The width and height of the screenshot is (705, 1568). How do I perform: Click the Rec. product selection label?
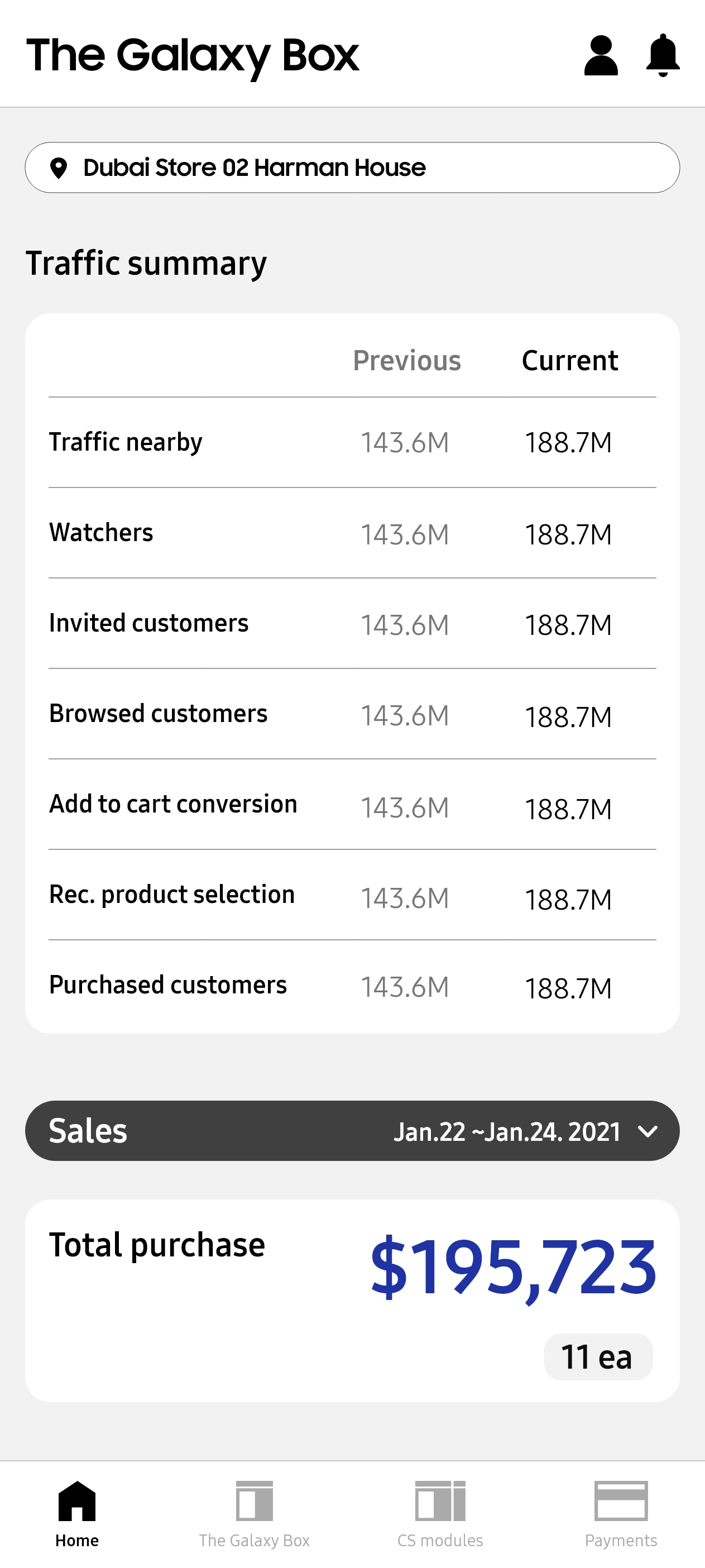(172, 895)
